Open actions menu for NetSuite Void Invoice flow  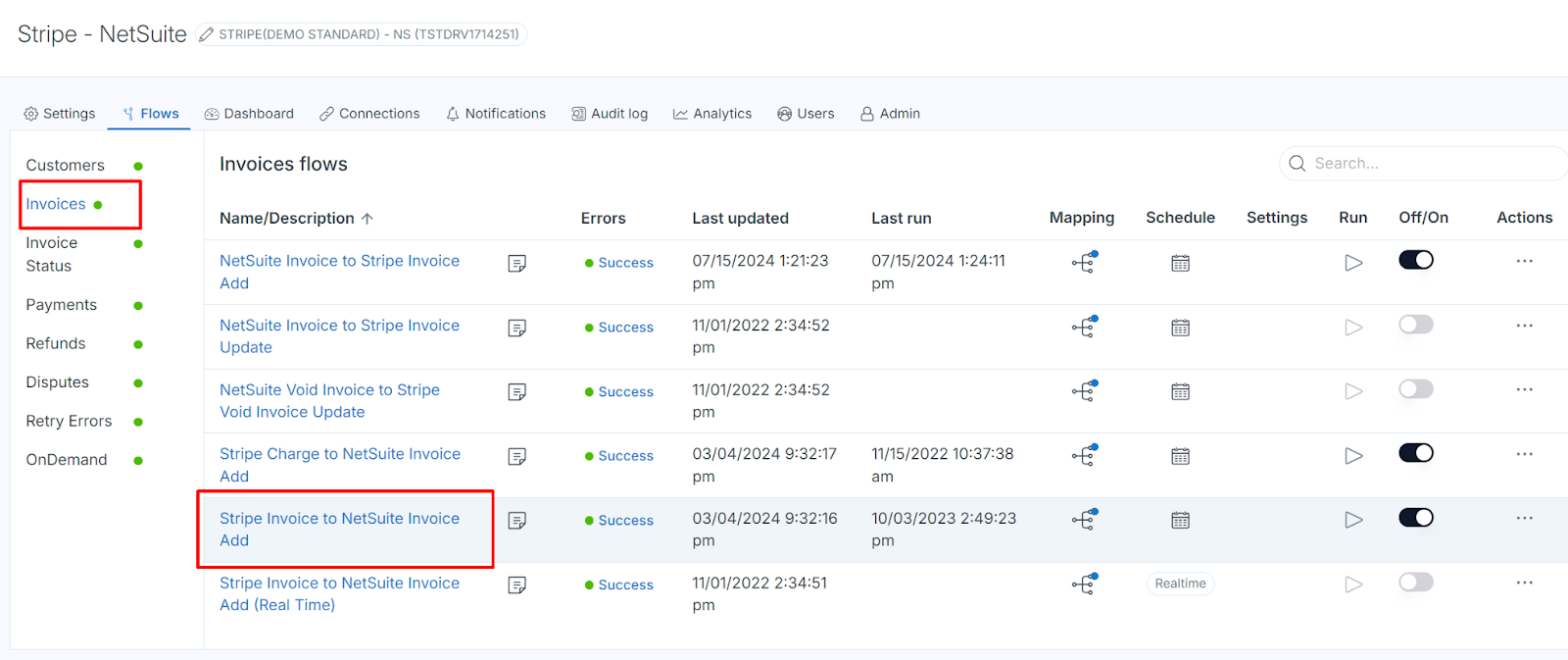[1524, 389]
